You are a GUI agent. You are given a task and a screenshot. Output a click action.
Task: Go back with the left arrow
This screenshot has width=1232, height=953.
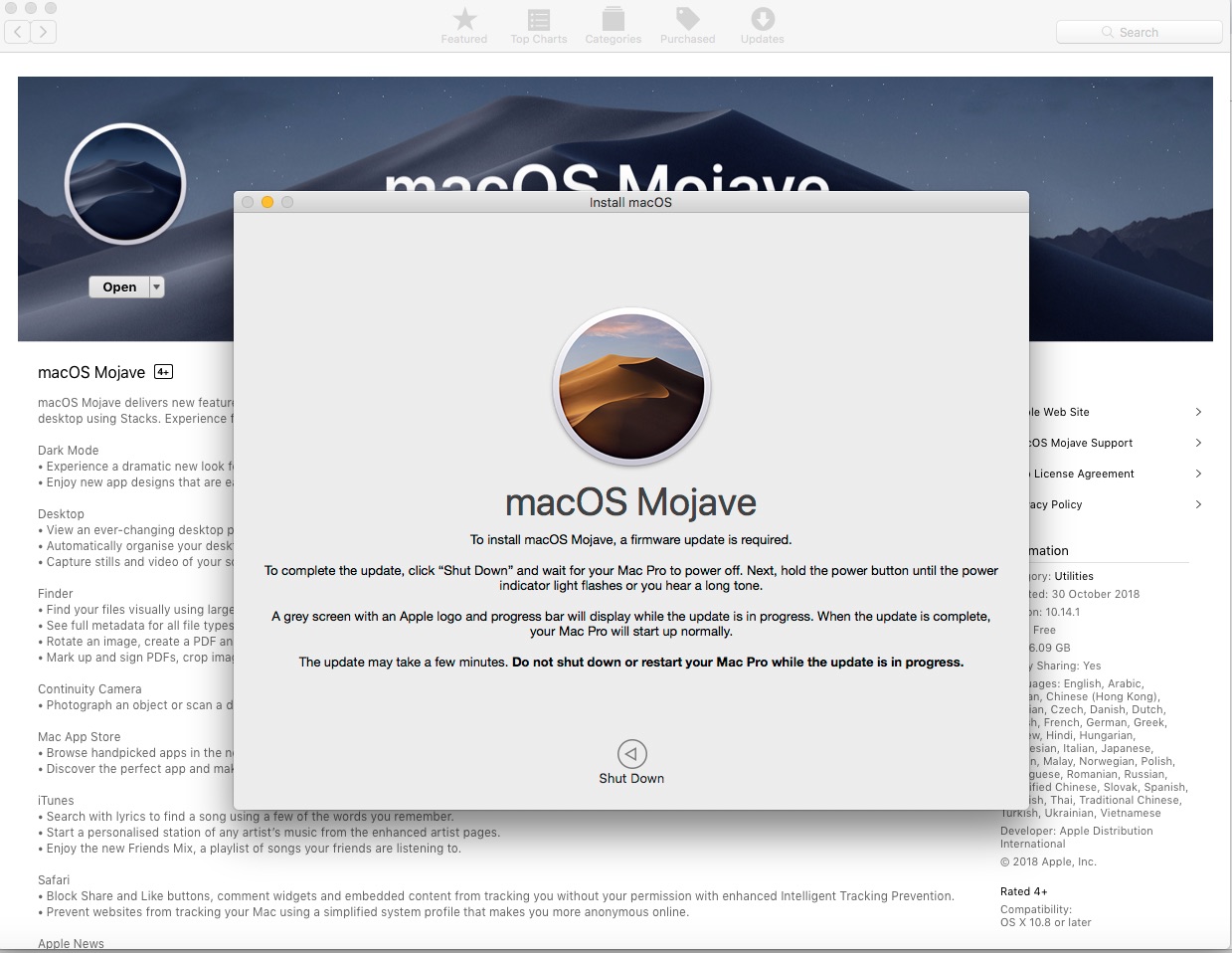(x=18, y=32)
